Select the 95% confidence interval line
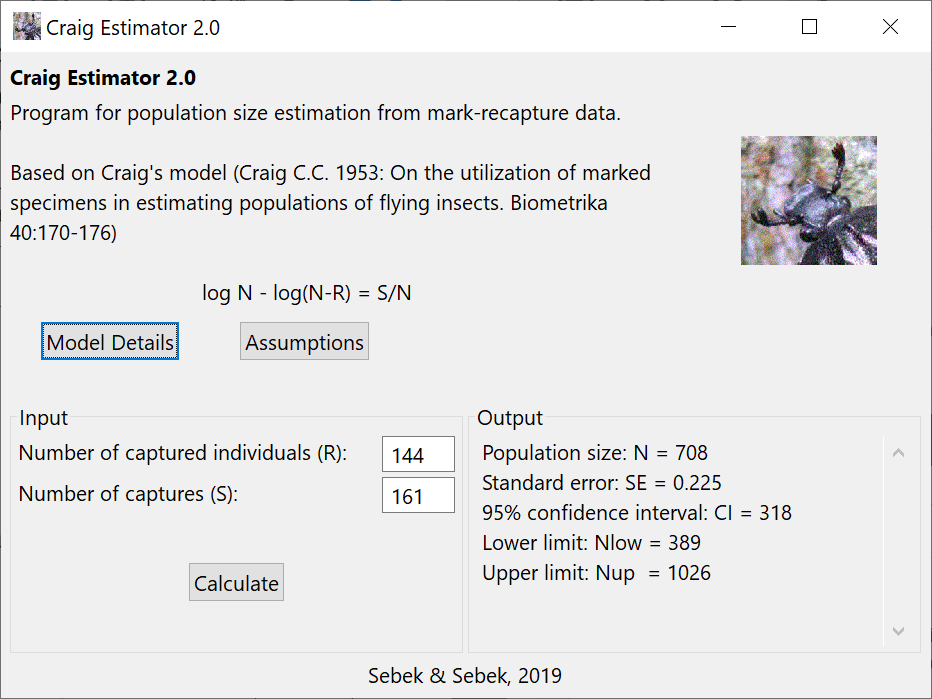Screen dimensions: 932x699 [637, 512]
